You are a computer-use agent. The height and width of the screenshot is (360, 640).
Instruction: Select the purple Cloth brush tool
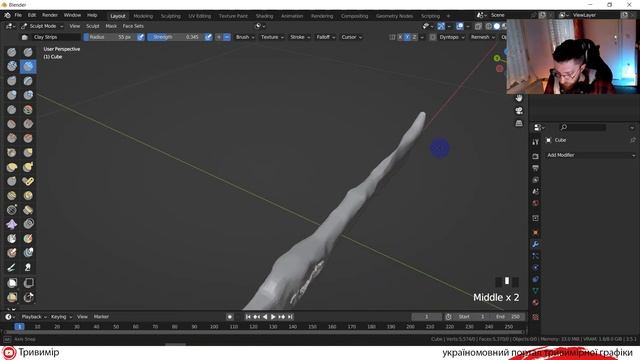click(x=12, y=224)
